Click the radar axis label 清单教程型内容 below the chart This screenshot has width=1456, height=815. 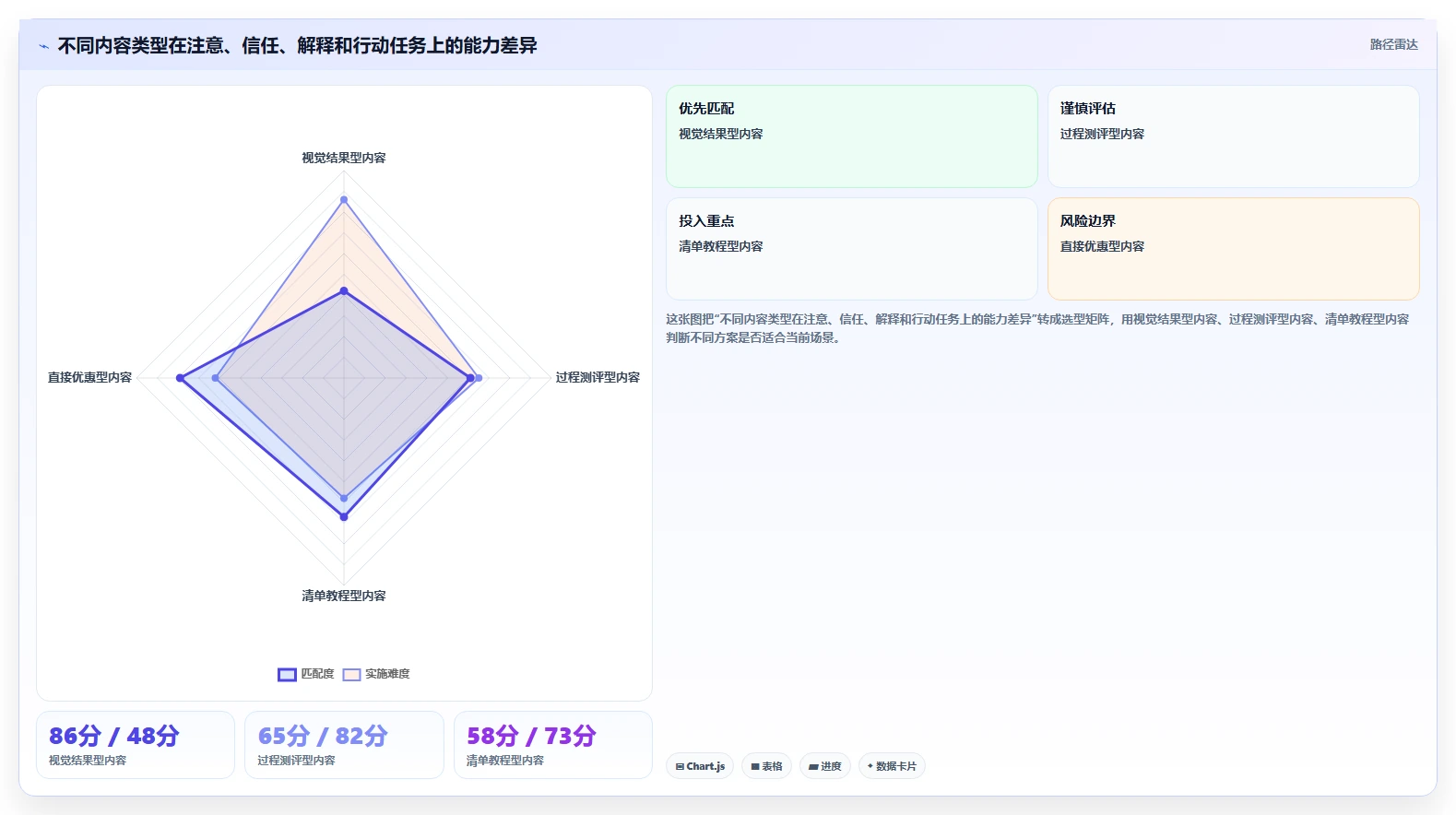click(x=344, y=596)
